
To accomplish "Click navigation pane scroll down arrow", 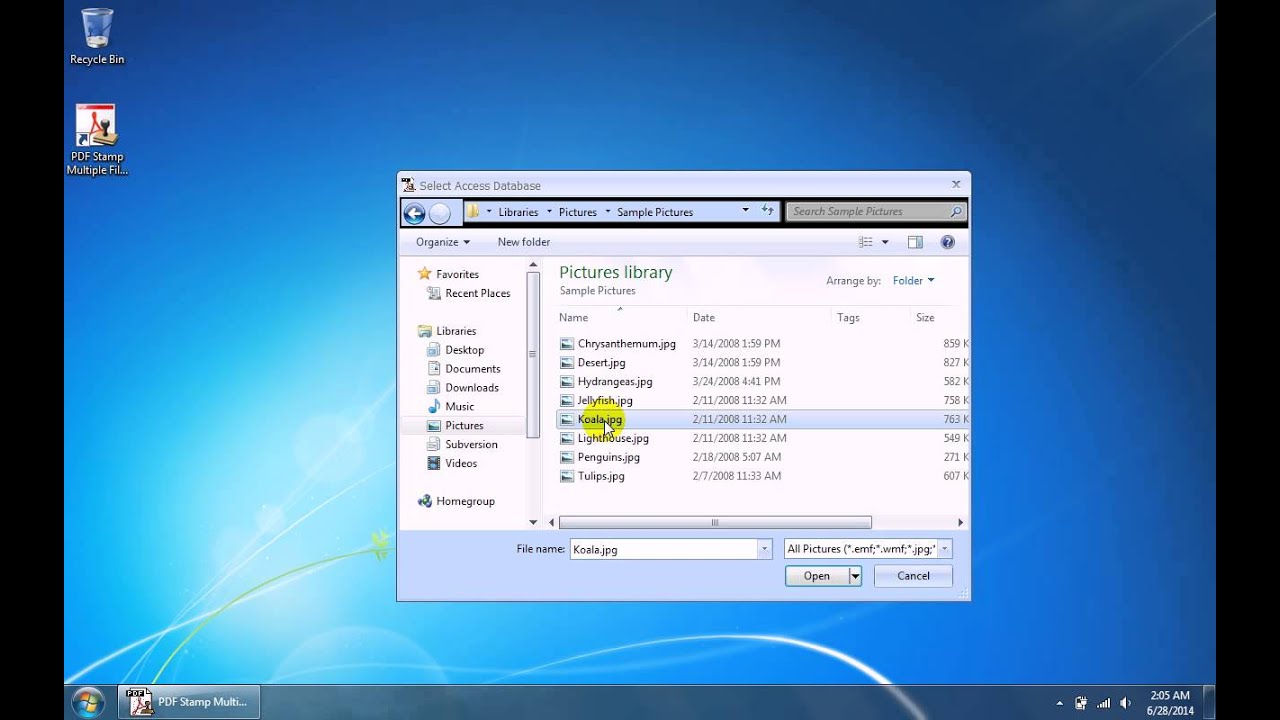I will (x=533, y=522).
